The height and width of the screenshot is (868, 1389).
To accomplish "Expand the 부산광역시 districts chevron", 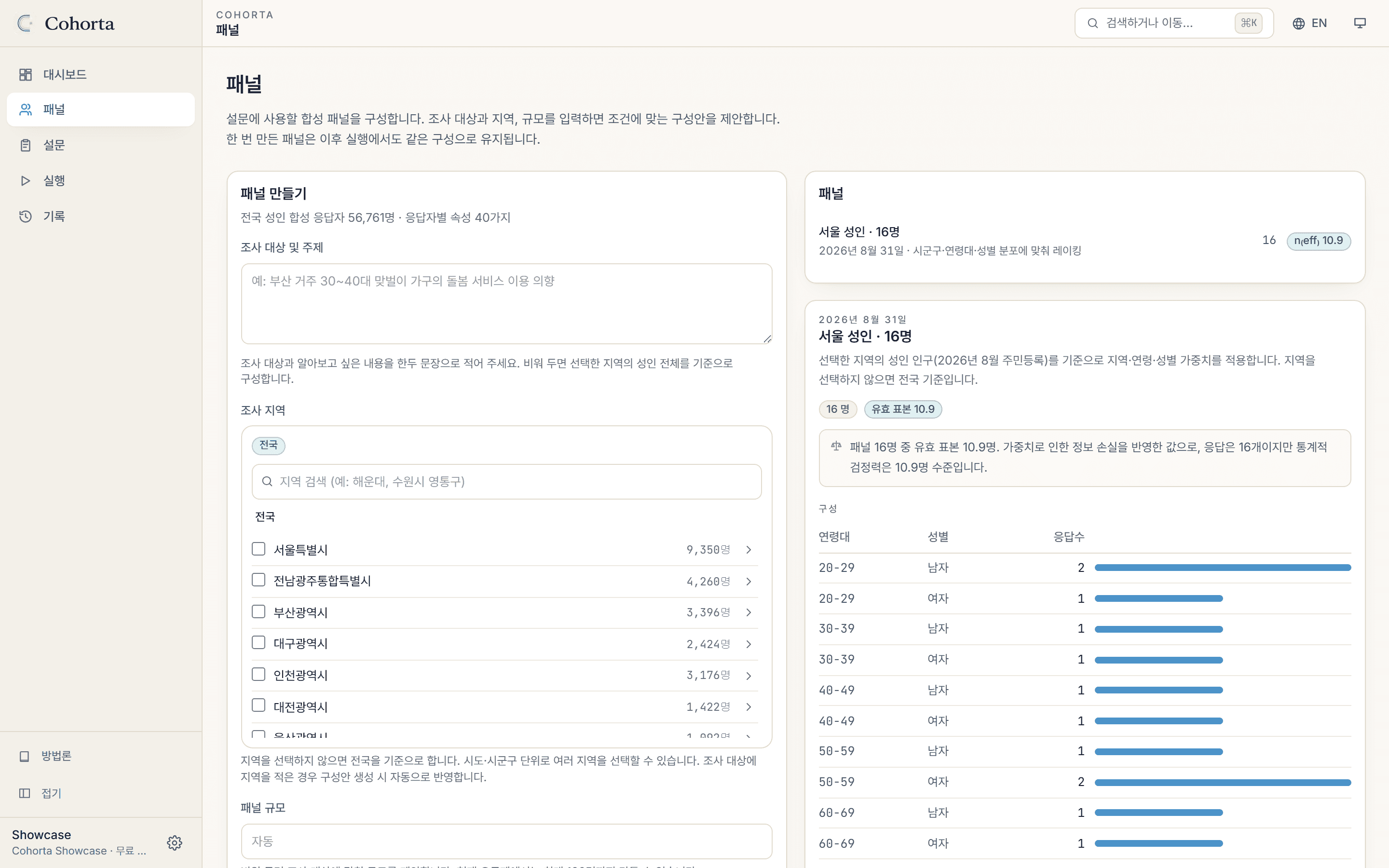I will pos(749,612).
